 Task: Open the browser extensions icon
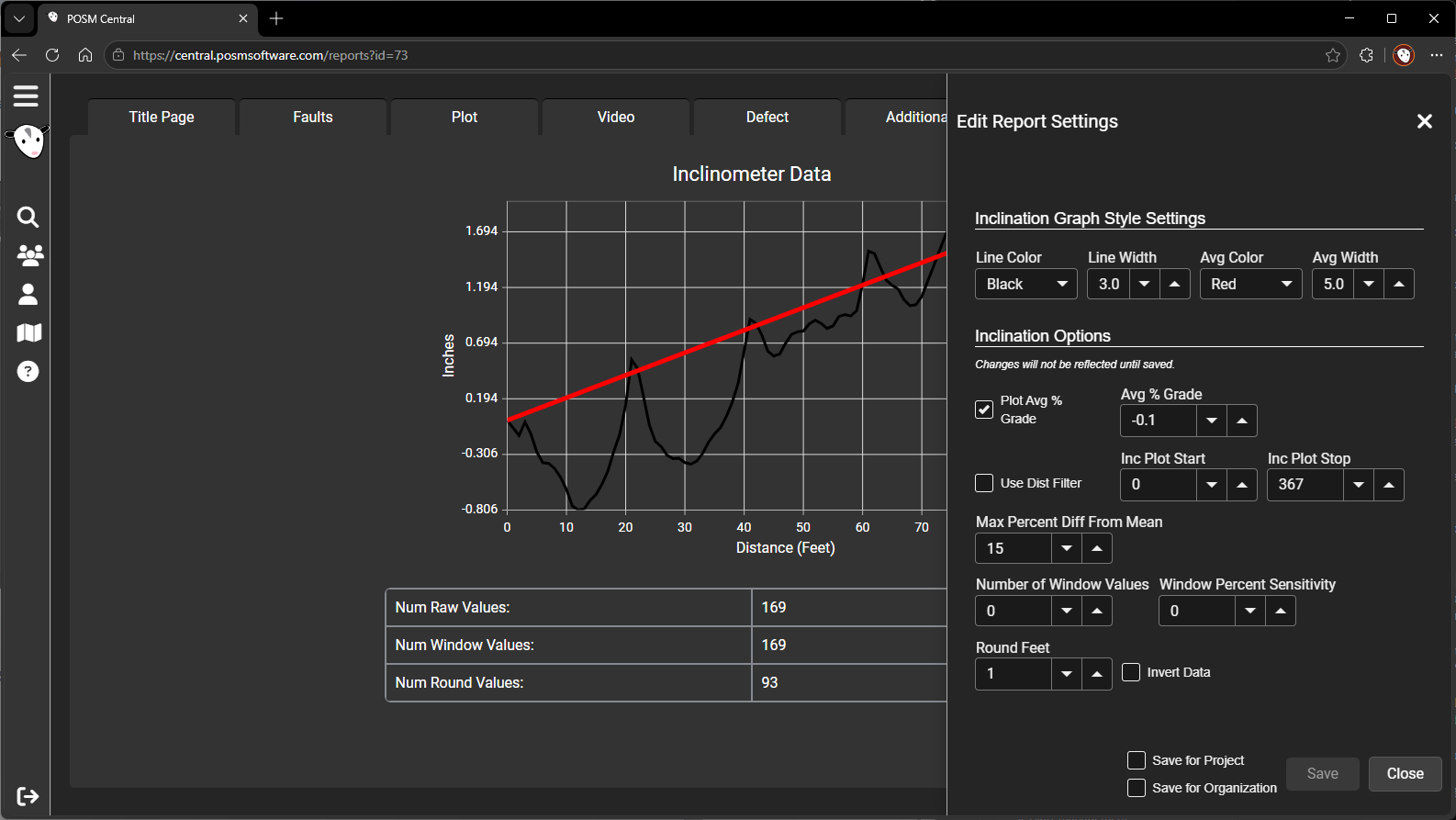click(1366, 55)
